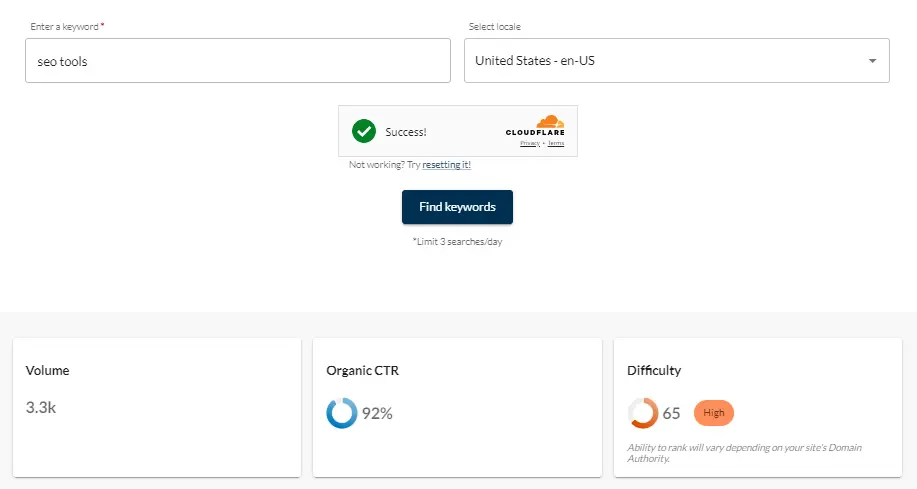Image resolution: width=917 pixels, height=489 pixels.
Task: Click the orange Difficulty gauge ring
Action: click(642, 413)
